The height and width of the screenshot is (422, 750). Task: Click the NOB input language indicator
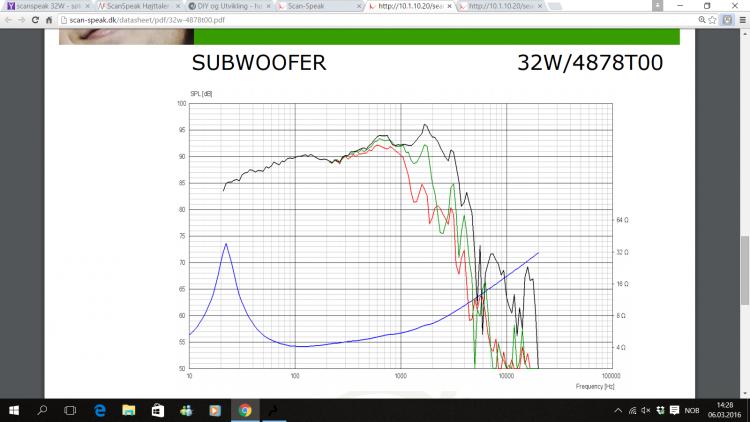pos(692,411)
